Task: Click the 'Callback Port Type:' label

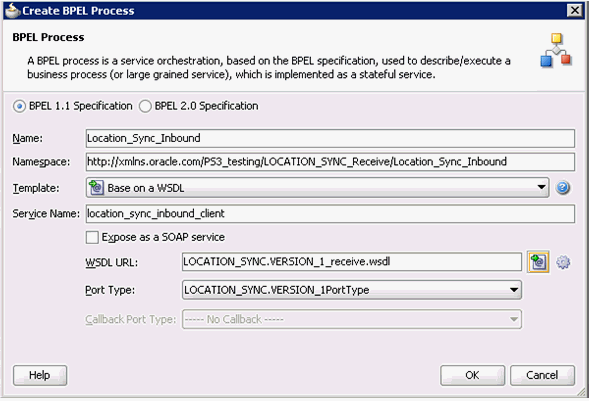Action: click(x=130, y=319)
